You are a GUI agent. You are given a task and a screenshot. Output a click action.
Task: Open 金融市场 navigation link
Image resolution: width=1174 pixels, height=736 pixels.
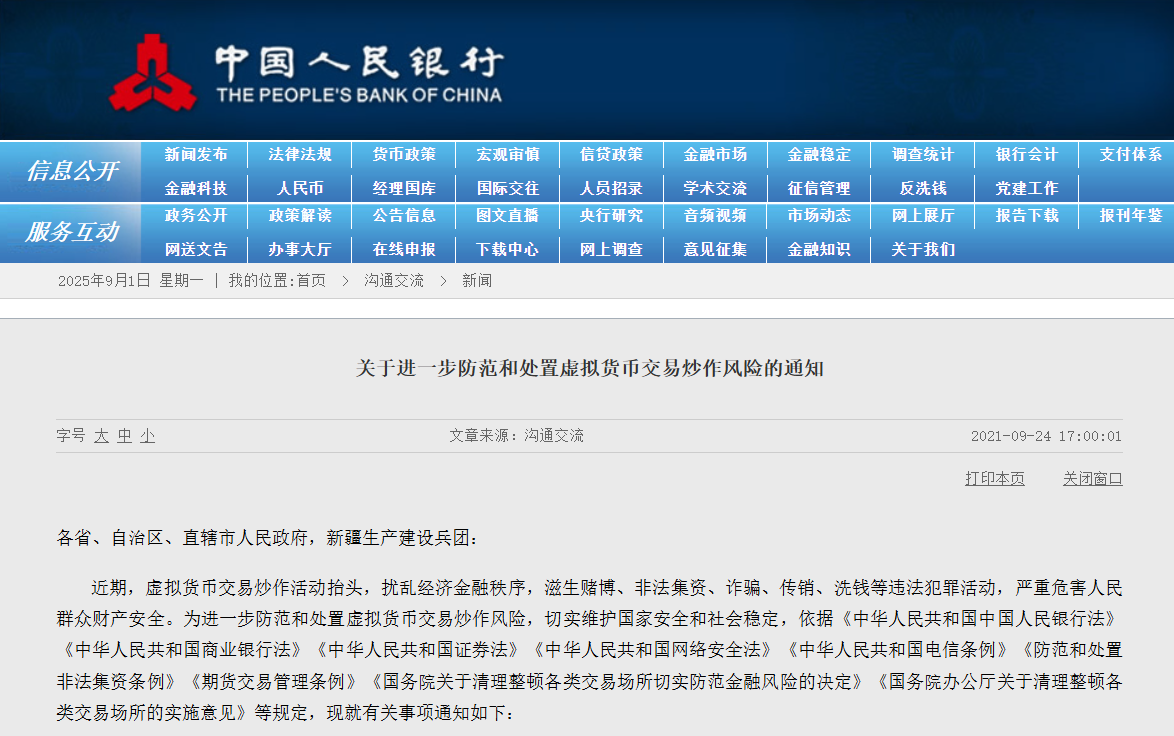(x=715, y=155)
